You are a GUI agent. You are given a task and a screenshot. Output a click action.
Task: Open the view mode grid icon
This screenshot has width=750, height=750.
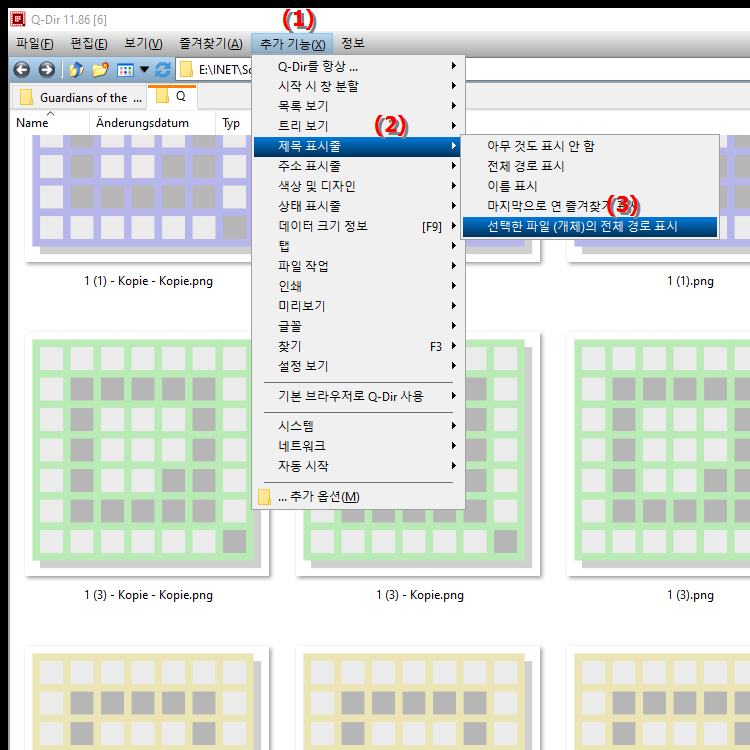[x=125, y=70]
